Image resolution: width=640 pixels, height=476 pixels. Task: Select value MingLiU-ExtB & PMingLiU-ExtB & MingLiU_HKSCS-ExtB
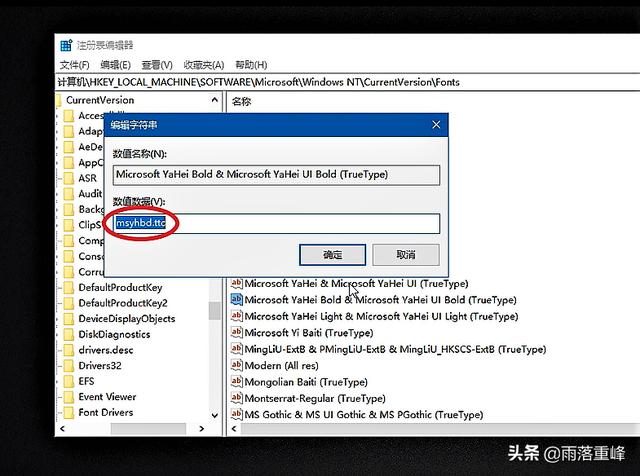pyautogui.click(x=395, y=349)
